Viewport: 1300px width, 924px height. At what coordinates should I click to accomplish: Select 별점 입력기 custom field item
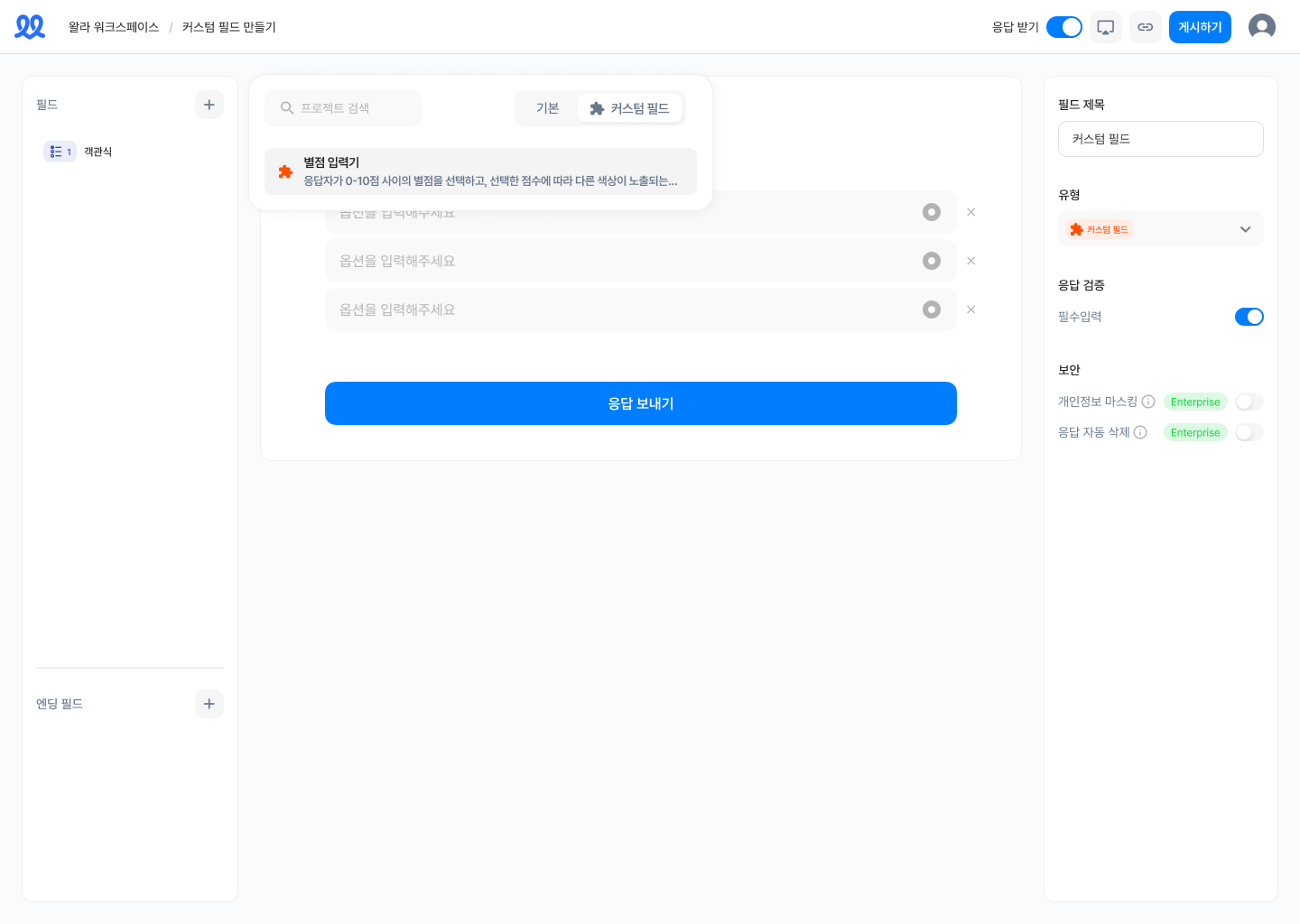coord(480,171)
